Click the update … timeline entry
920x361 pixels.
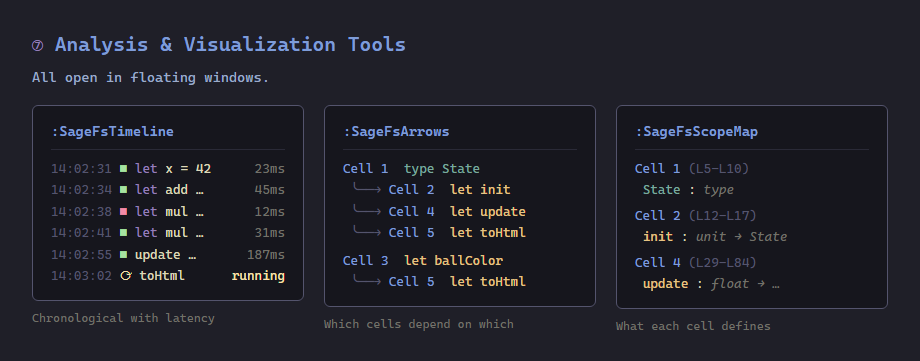(x=165, y=255)
